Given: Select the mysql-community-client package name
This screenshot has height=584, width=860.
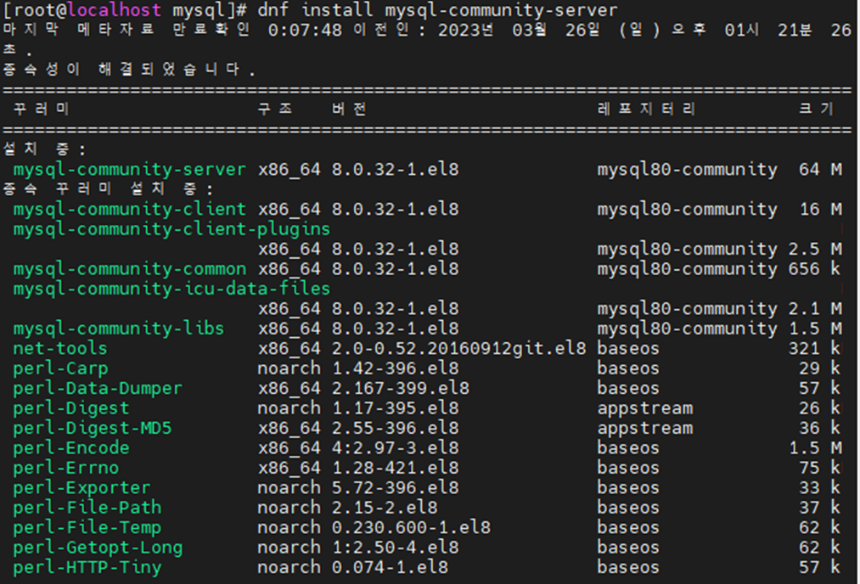Looking at the screenshot, I should tap(129, 209).
